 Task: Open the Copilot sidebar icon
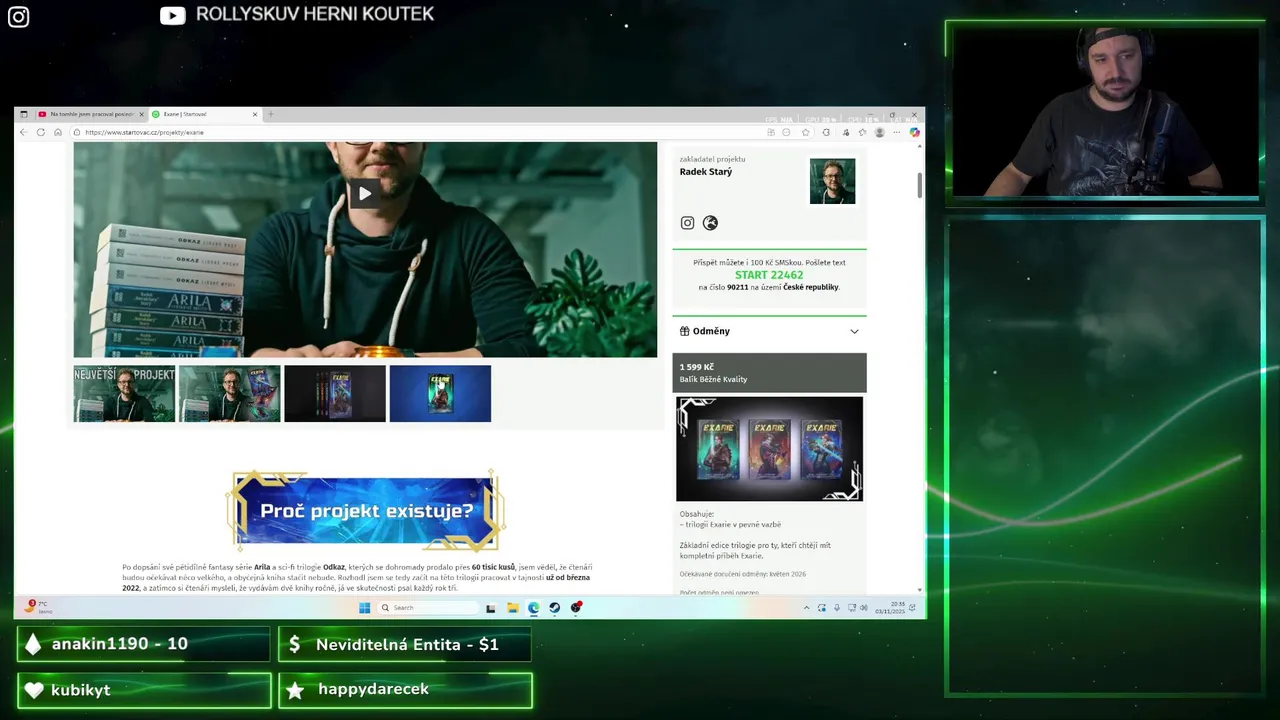click(x=914, y=132)
